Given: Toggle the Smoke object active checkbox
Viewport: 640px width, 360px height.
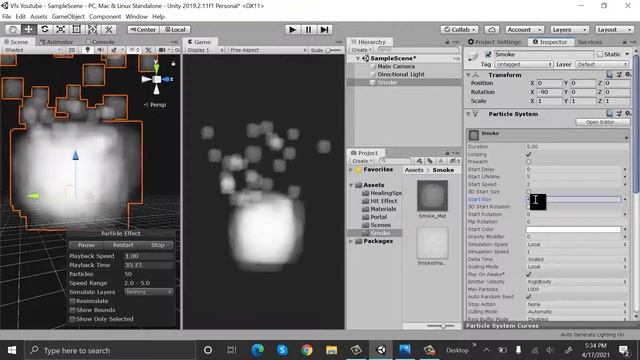Looking at the screenshot, I should coord(488,54).
